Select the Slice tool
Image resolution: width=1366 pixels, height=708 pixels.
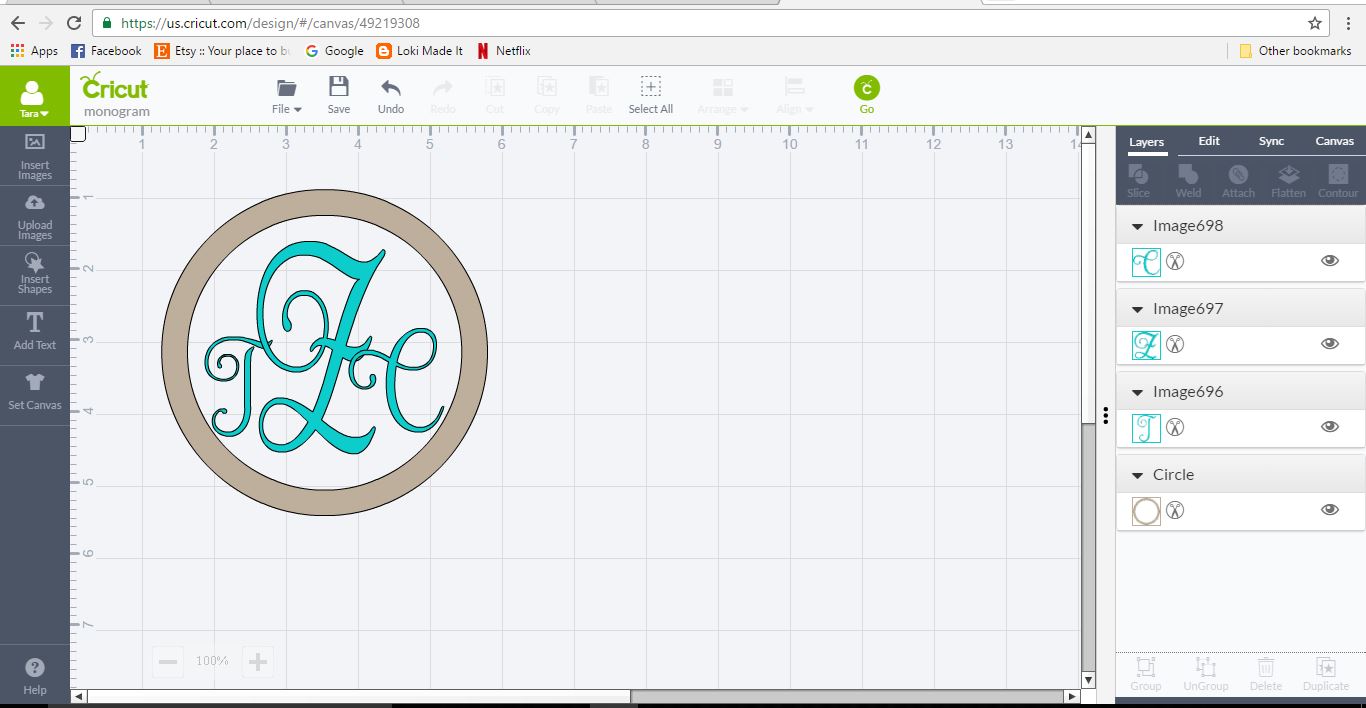point(1138,179)
